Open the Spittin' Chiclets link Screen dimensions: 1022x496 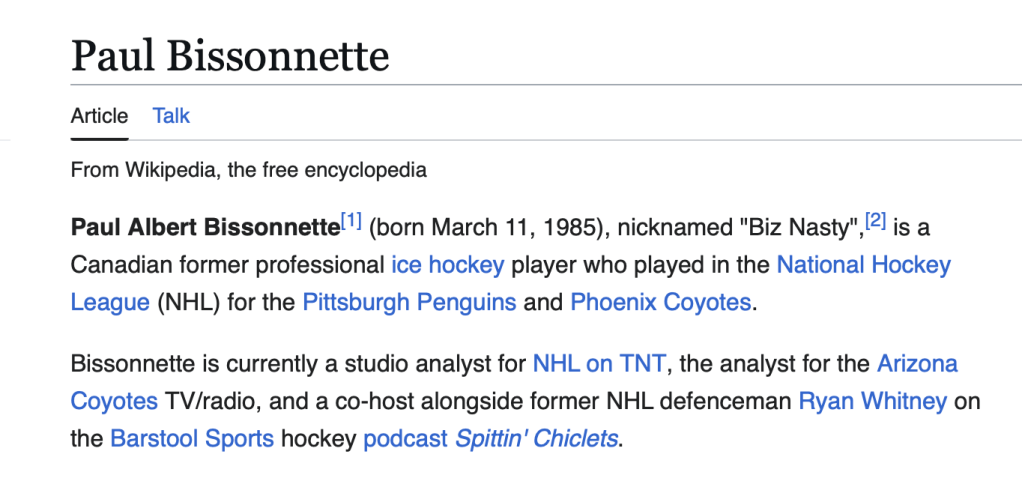point(535,438)
